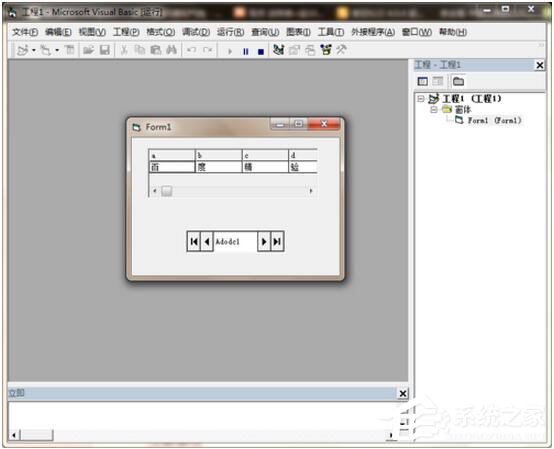Toggle Folders view in project panel
Viewport: 554px width, 449px height.
458,82
